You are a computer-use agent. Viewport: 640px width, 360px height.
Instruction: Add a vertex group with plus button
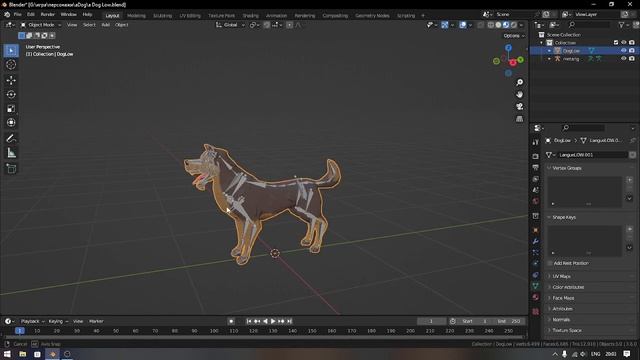coord(629,180)
